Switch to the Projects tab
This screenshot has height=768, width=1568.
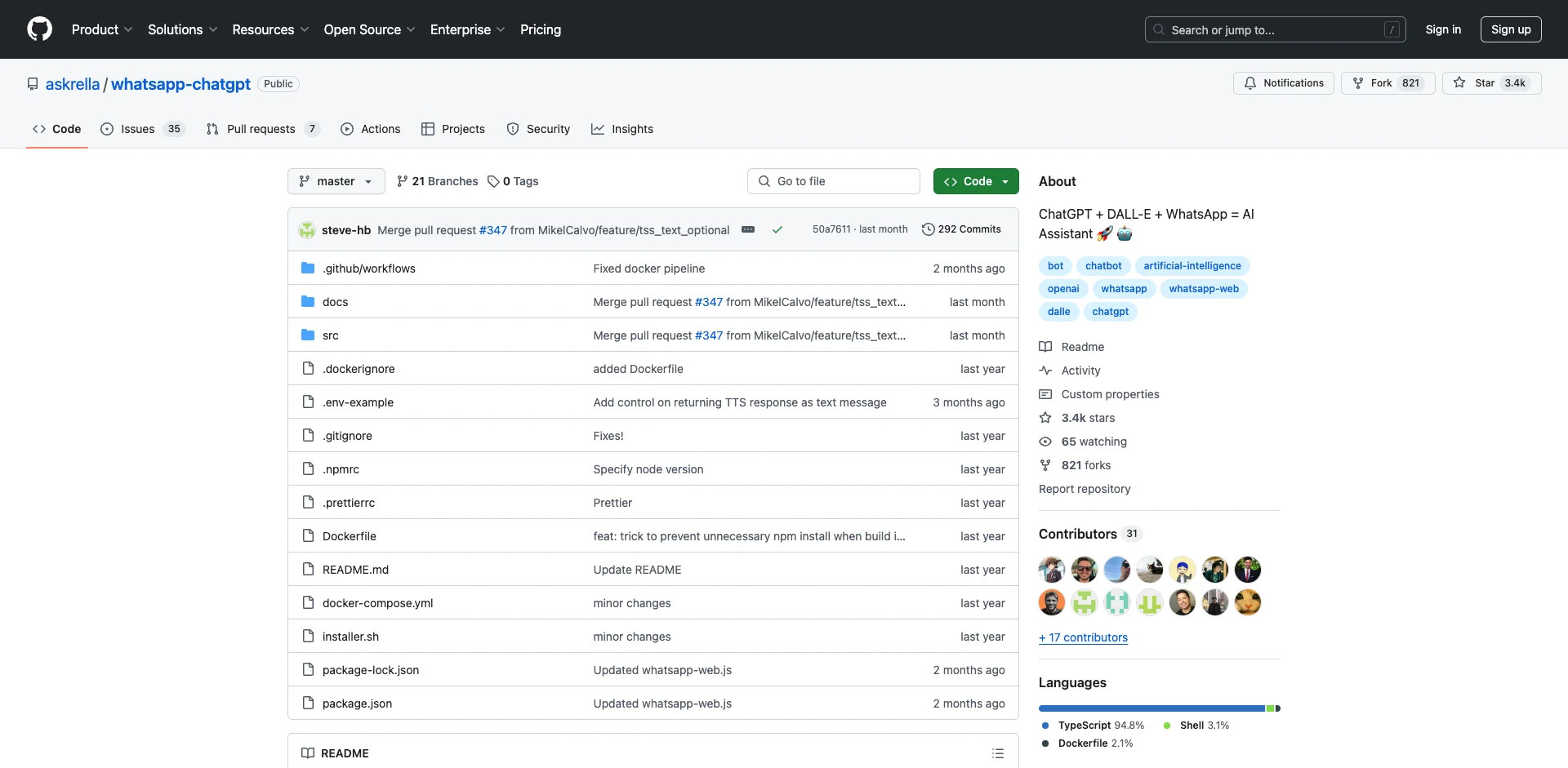(453, 129)
